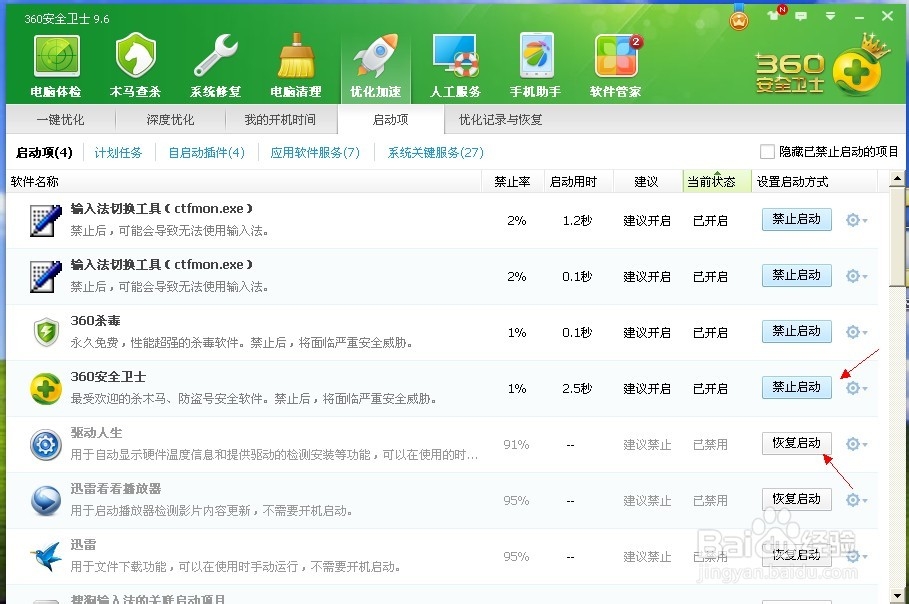Switch to 深度优化 tab
This screenshot has width=909, height=604.
170,120
